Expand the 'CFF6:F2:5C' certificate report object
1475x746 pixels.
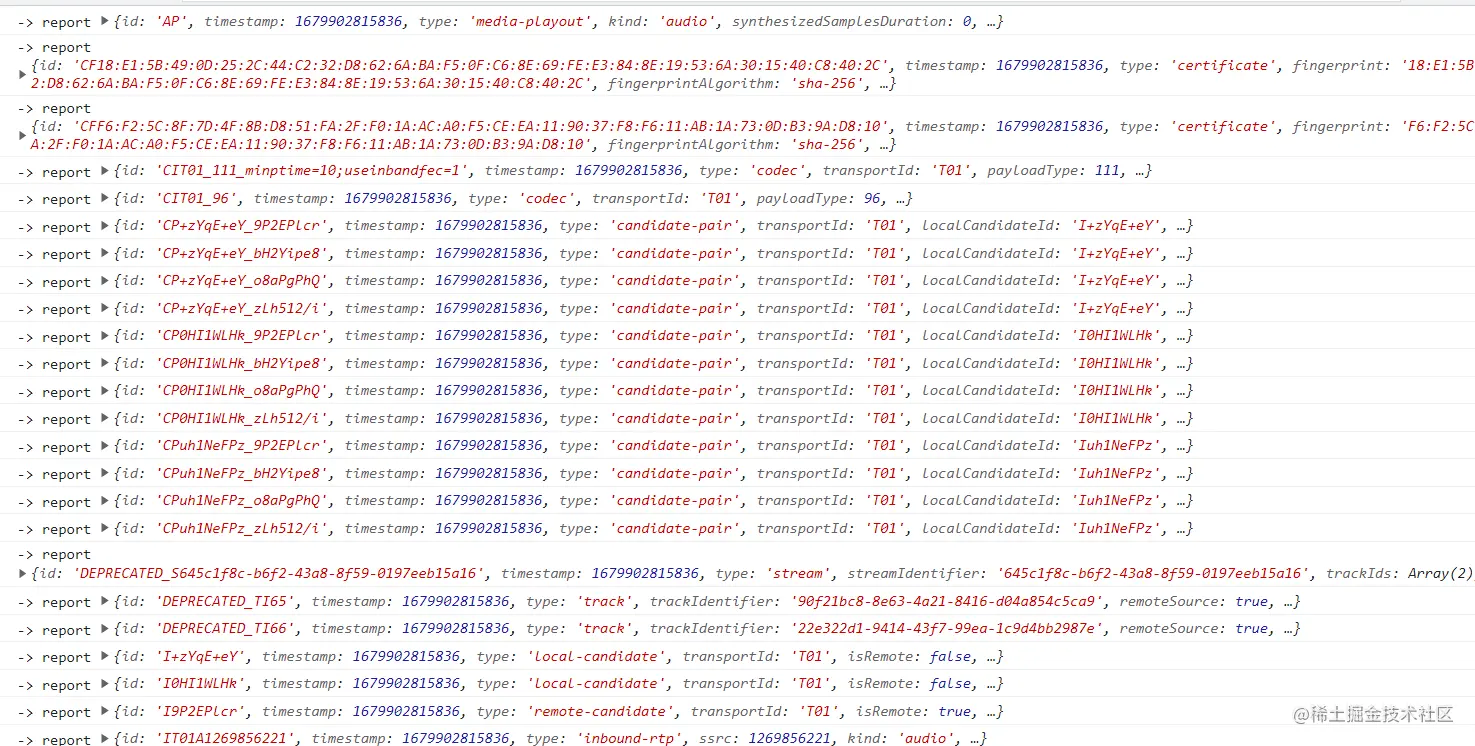(x=24, y=135)
